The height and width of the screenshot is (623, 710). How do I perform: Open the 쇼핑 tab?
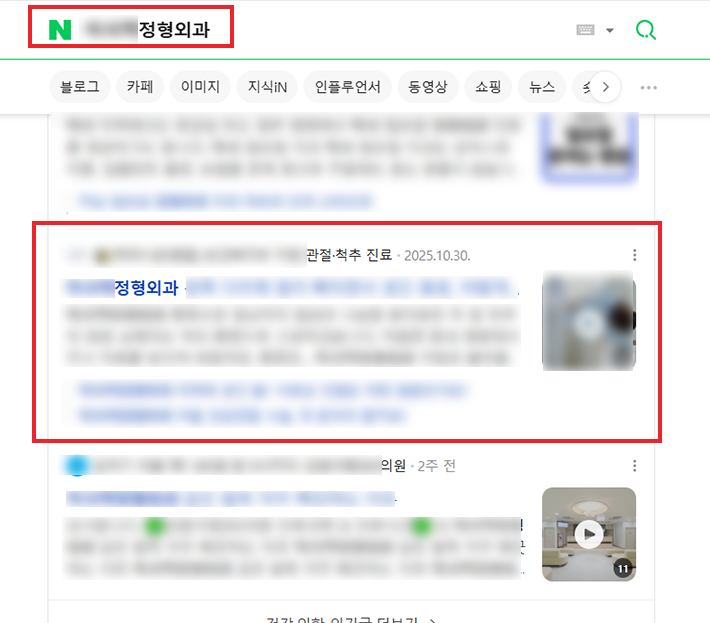click(488, 86)
